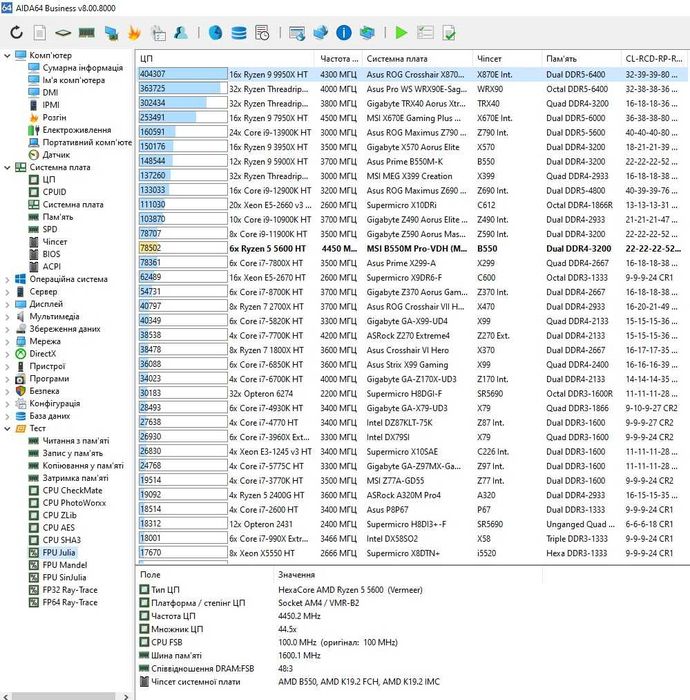Open FPU Mandel benchmark

(65, 565)
